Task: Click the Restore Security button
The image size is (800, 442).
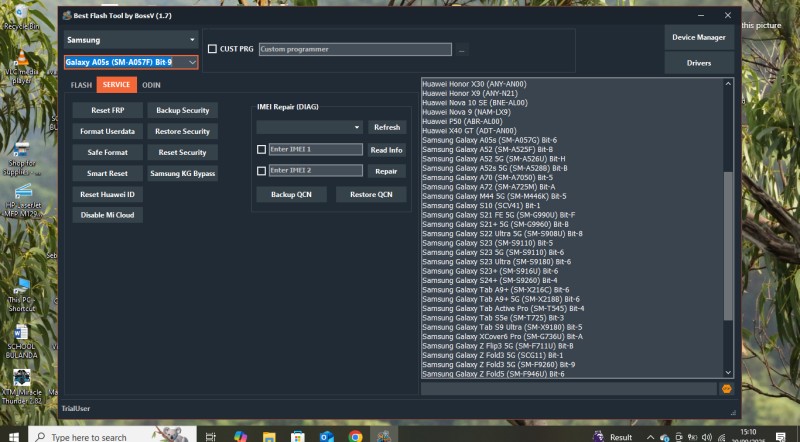Action: (x=183, y=131)
